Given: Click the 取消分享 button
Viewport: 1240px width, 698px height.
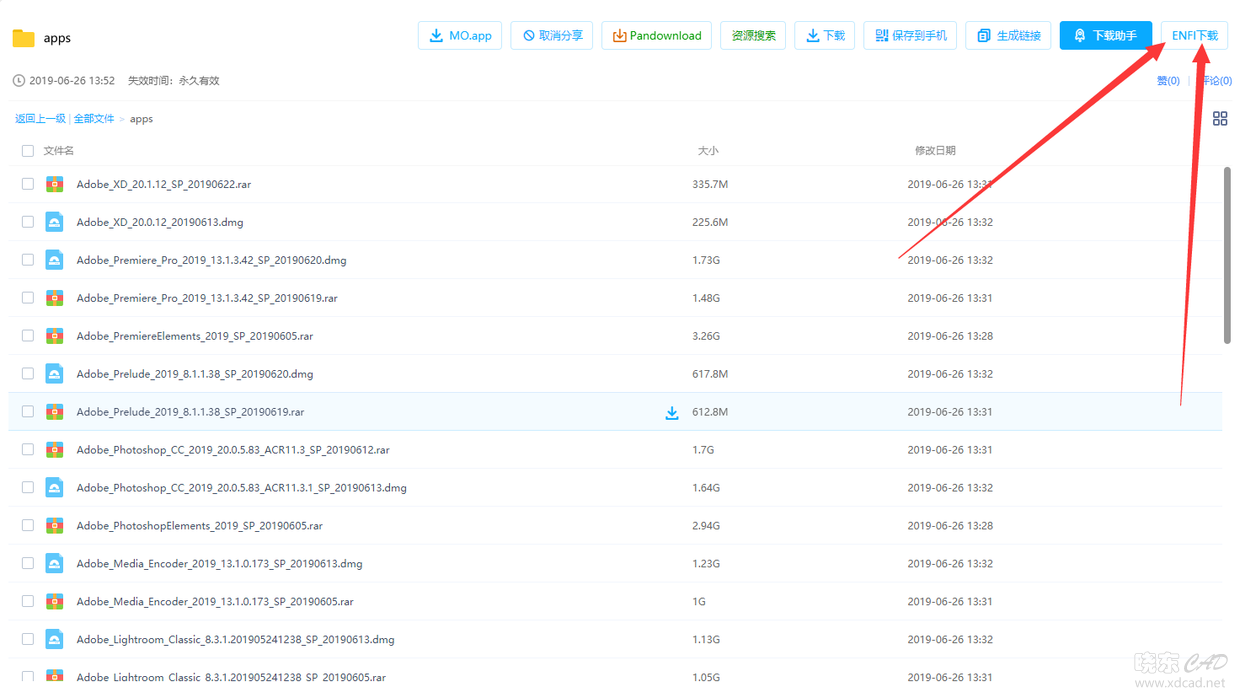Looking at the screenshot, I should pos(552,35).
